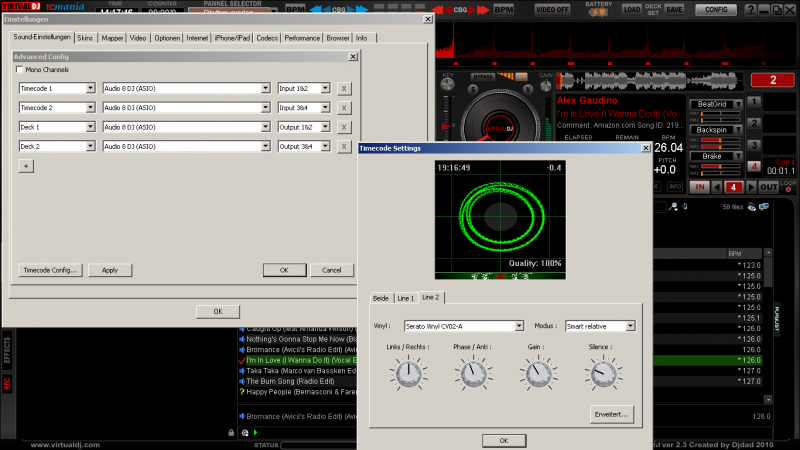Decrease loop length with left arrow

click(717, 187)
